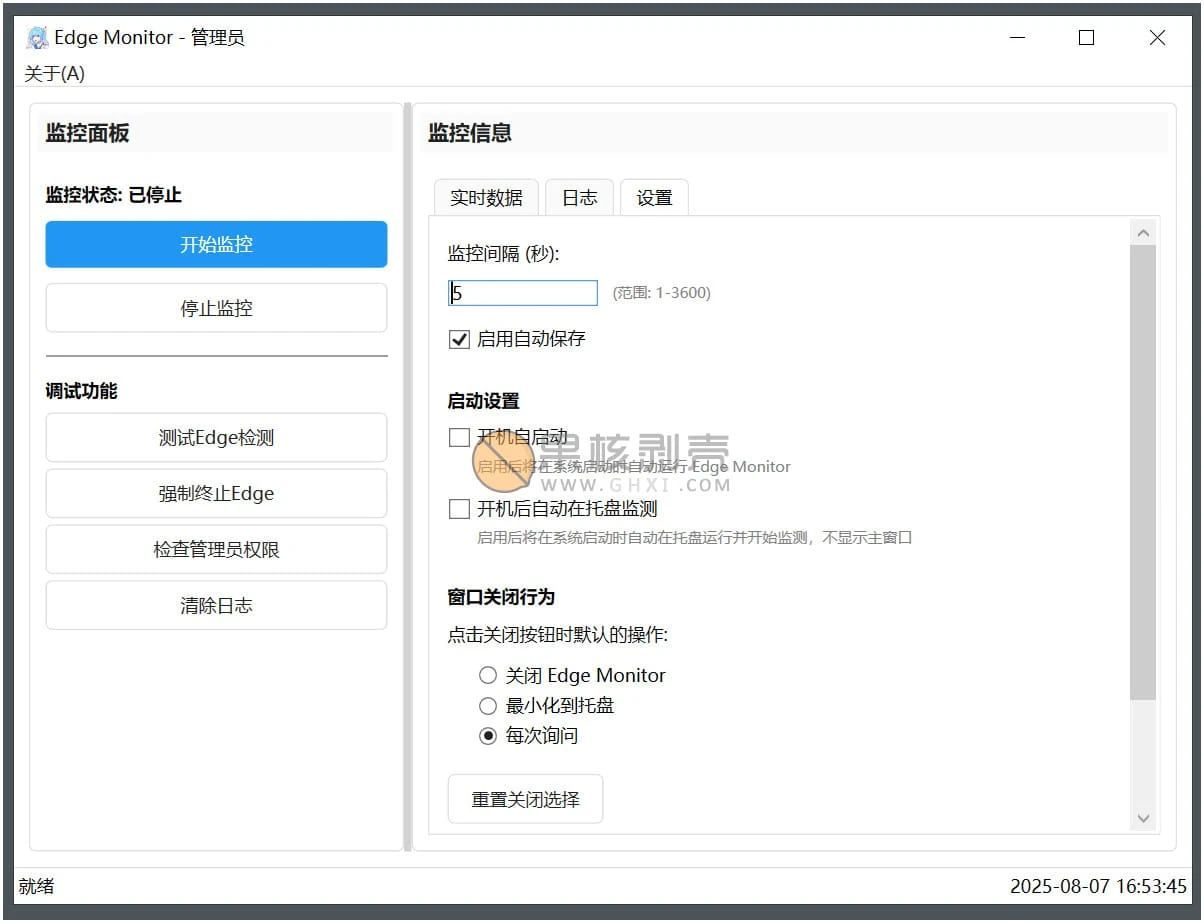Click the Edge Monitor app icon in title bar

pyautogui.click(x=36, y=37)
